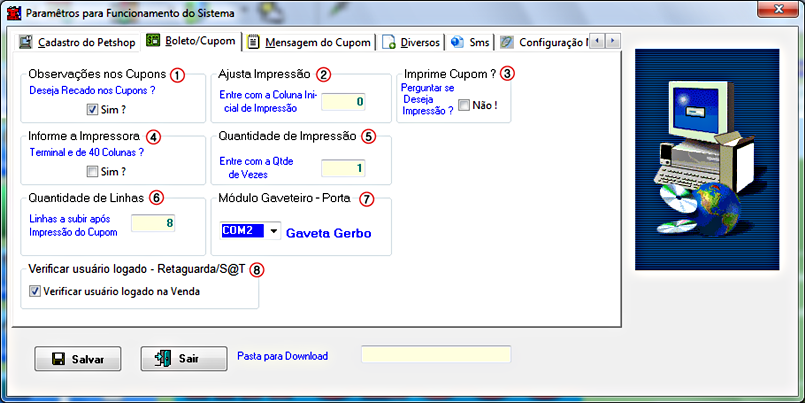
Task: Click the icon on the Configuração tab
Action: (x=507, y=42)
